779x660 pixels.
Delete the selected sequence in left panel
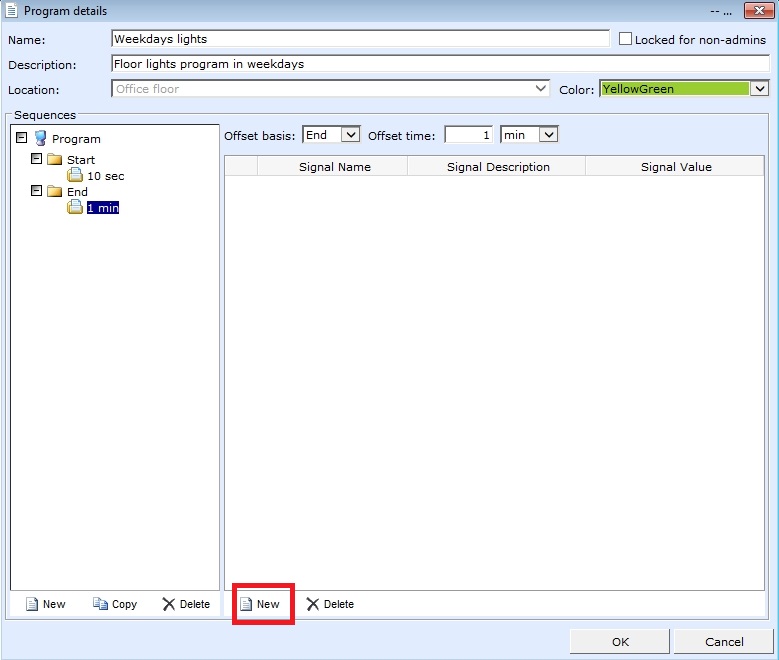click(x=186, y=604)
